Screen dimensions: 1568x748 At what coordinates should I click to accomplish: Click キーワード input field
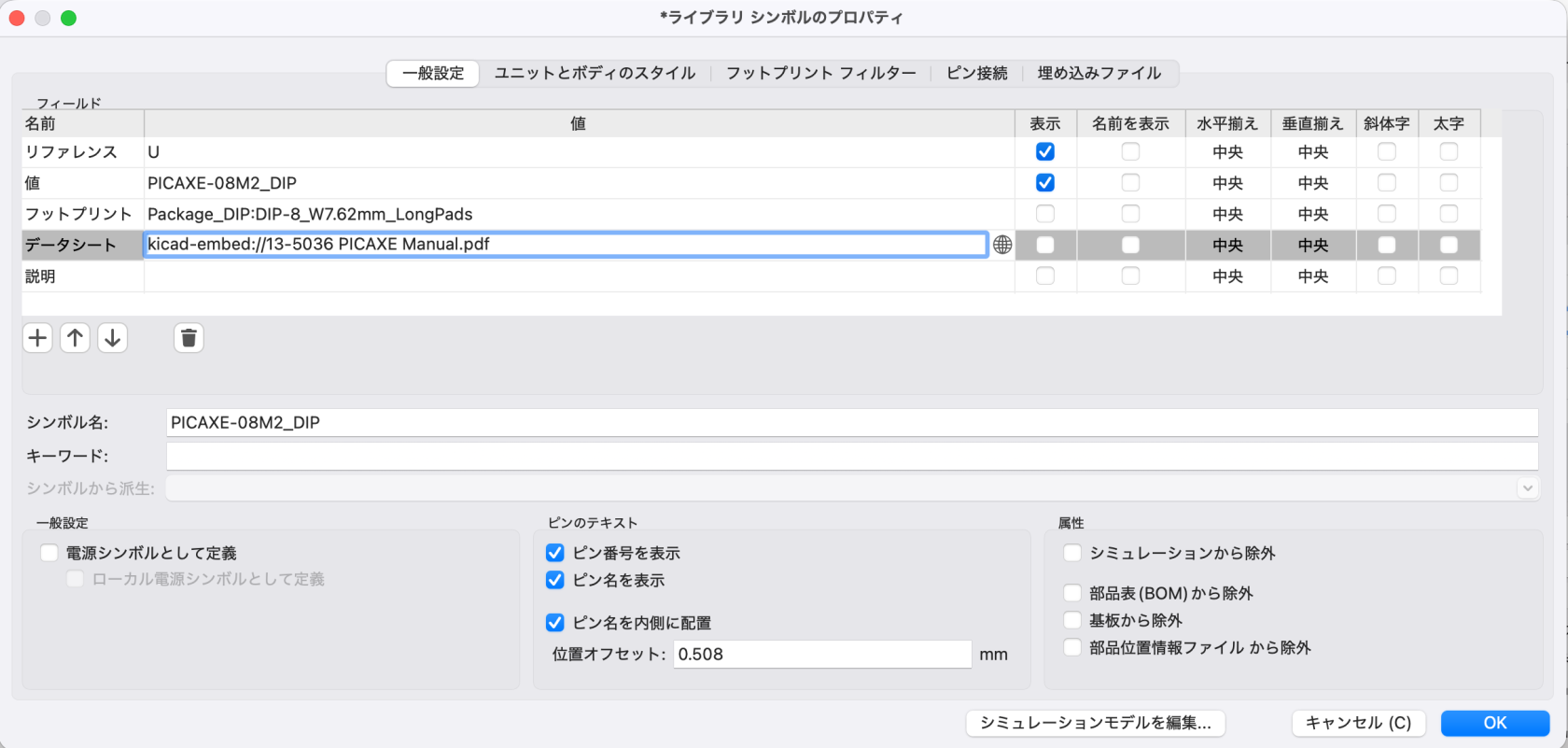point(852,456)
